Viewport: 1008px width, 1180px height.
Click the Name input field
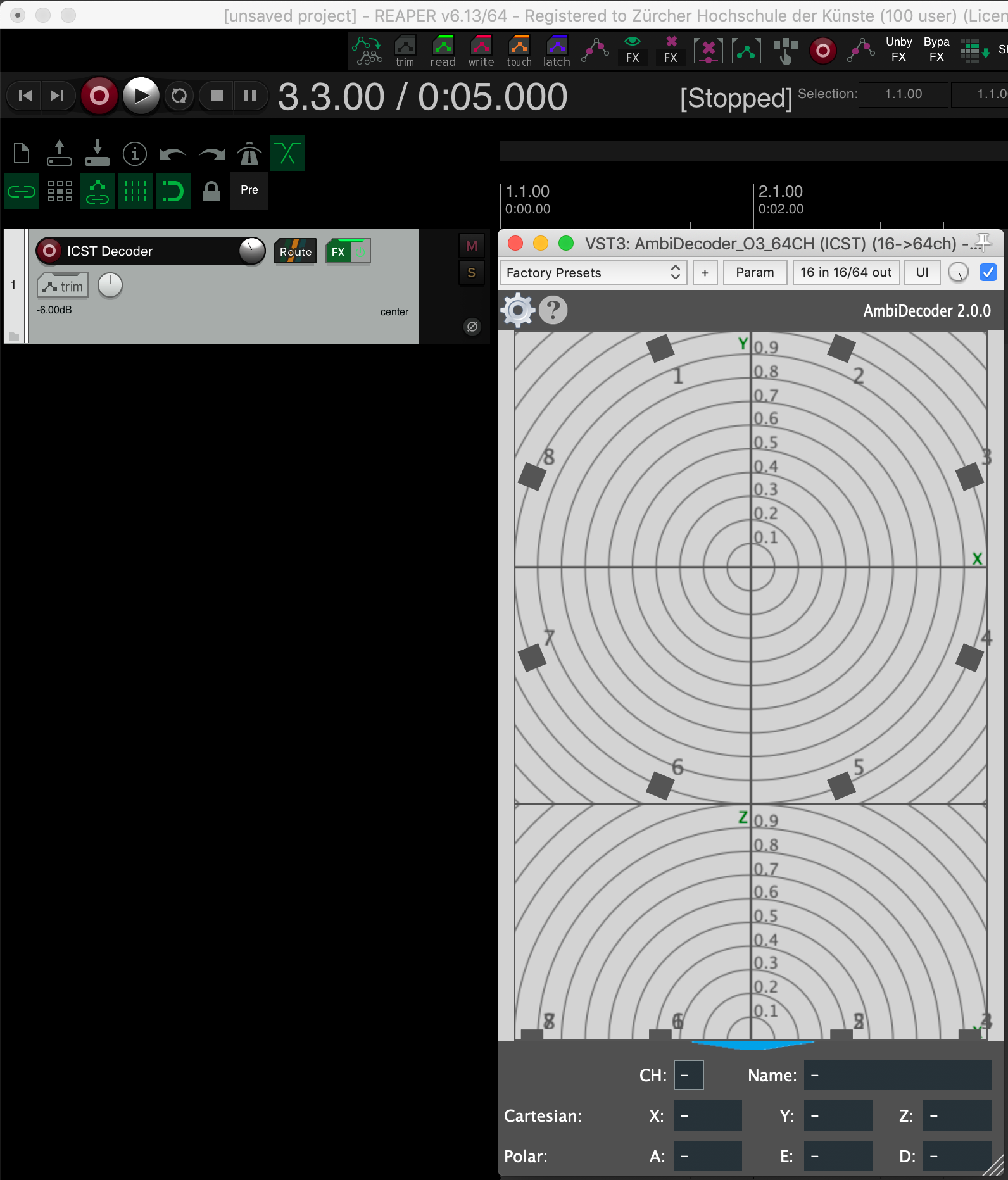[897, 1075]
